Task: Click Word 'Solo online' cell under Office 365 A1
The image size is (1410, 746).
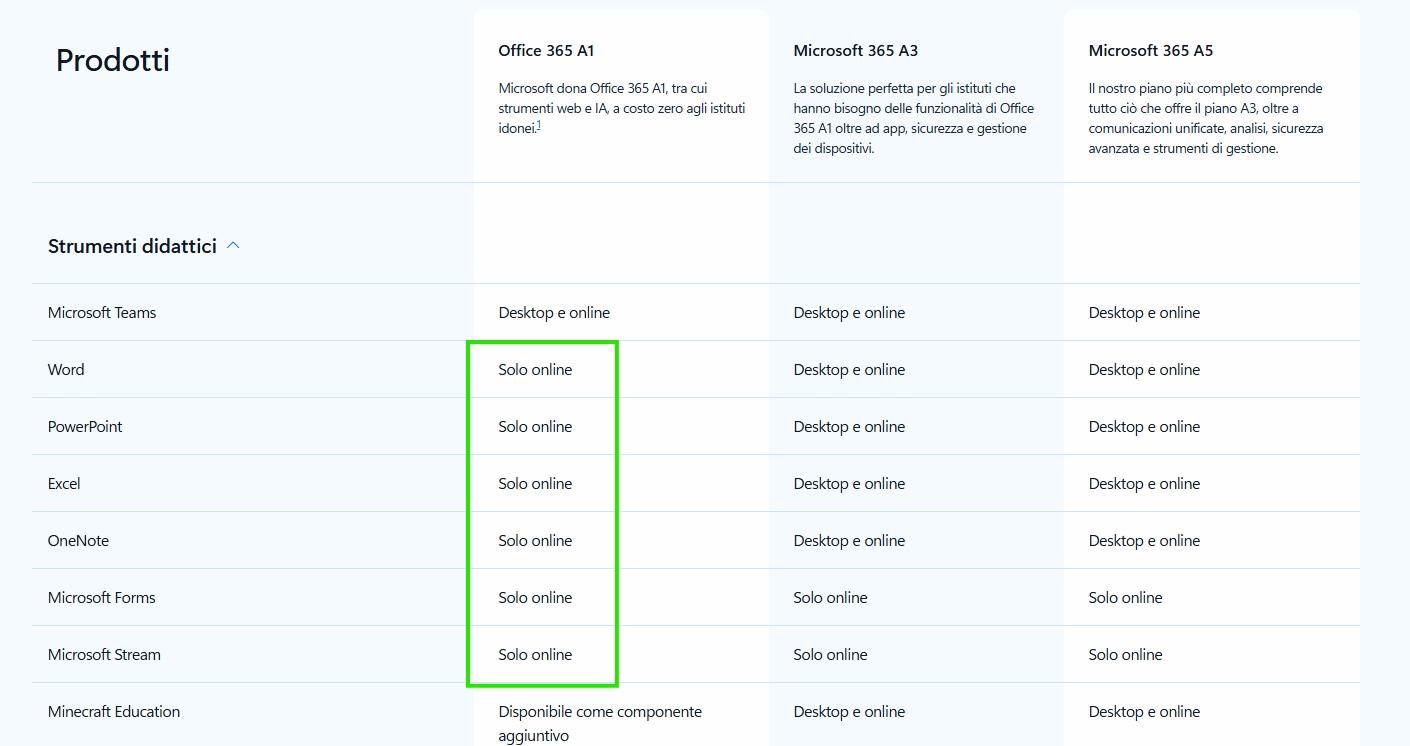Action: [x=536, y=370]
